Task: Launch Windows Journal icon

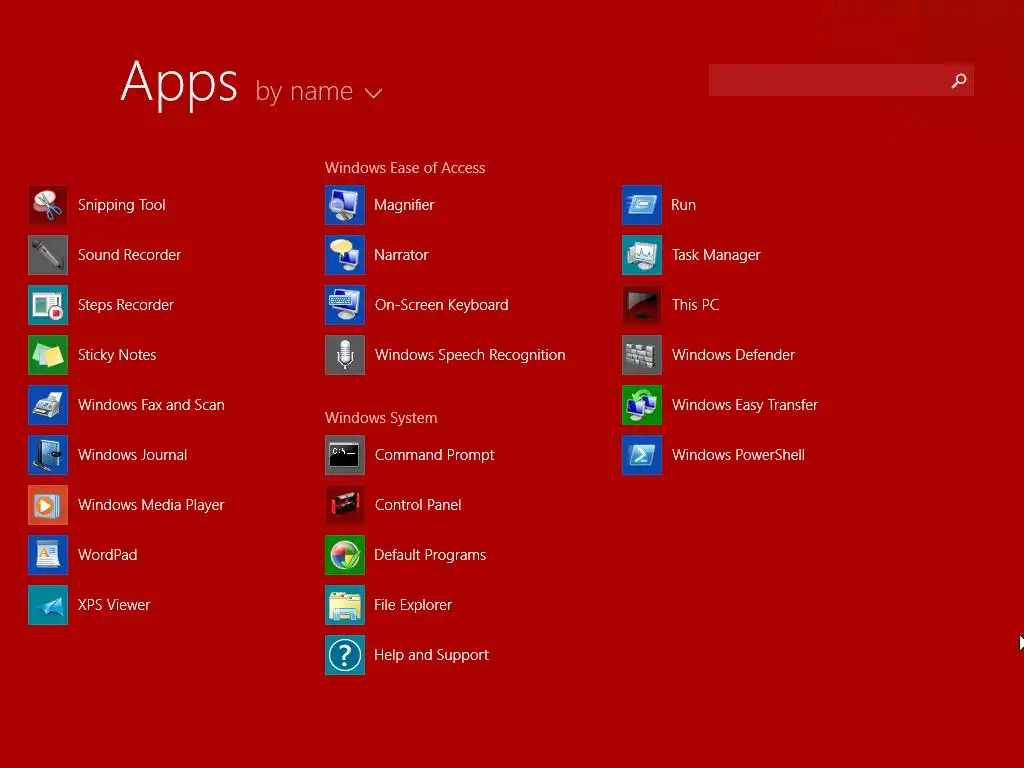Action: pos(48,455)
